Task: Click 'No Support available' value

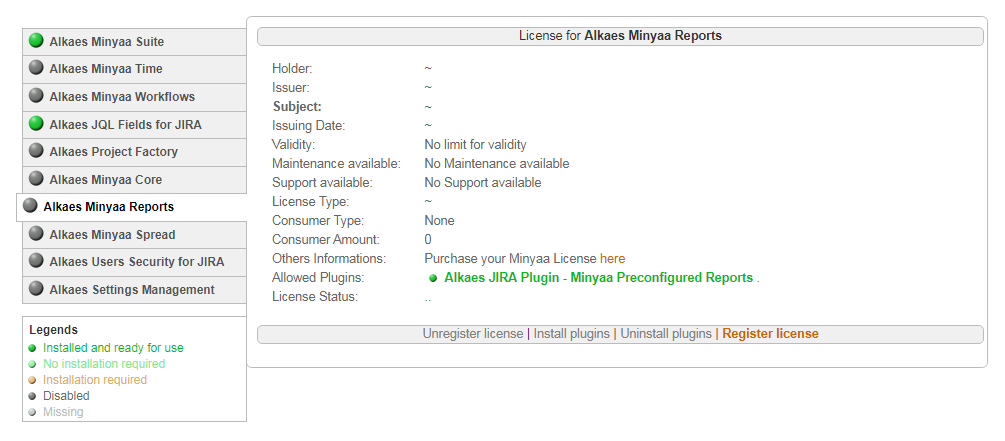Action: coord(483,183)
